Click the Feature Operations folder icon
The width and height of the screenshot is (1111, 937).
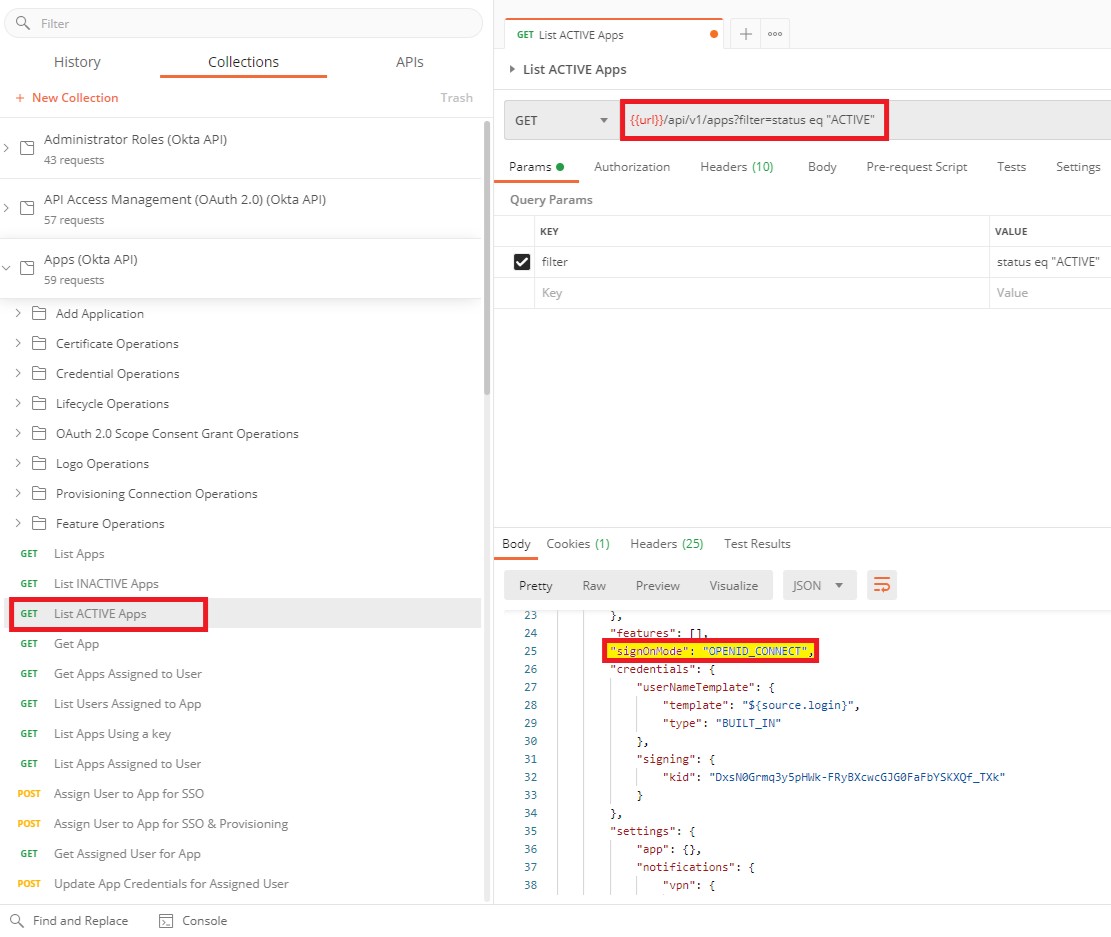click(x=39, y=523)
